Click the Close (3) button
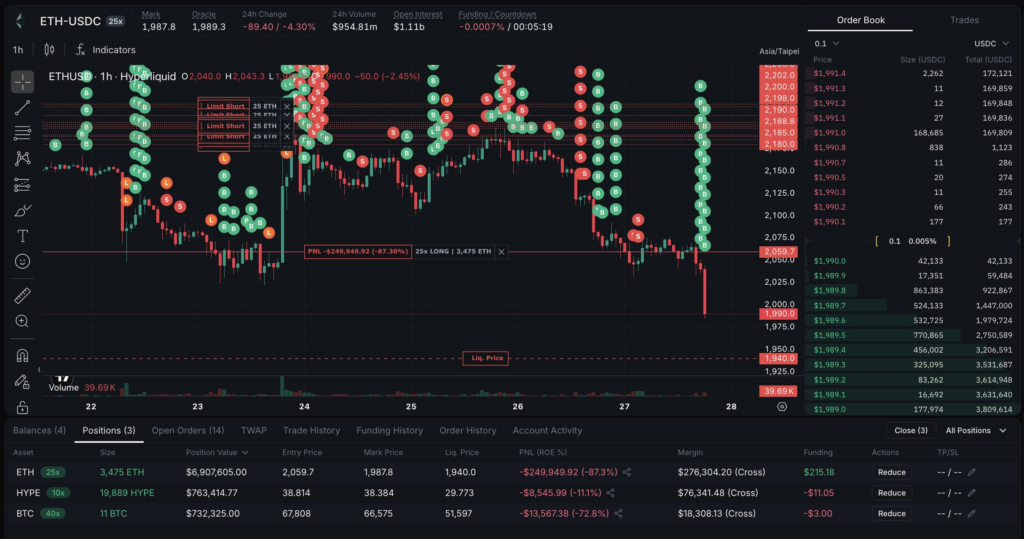 [910, 431]
